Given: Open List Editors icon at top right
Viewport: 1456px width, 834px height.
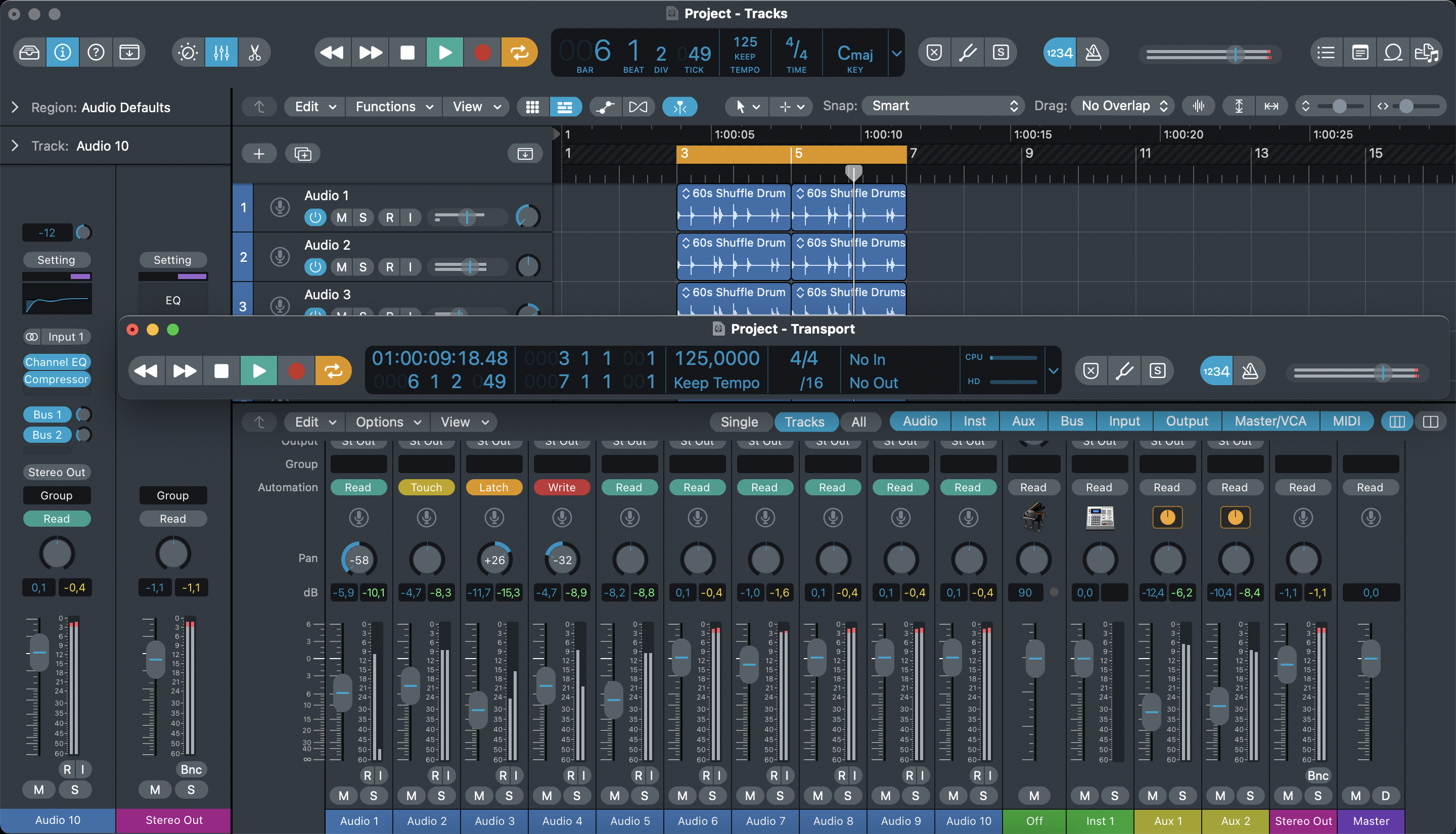Looking at the screenshot, I should tap(1326, 53).
